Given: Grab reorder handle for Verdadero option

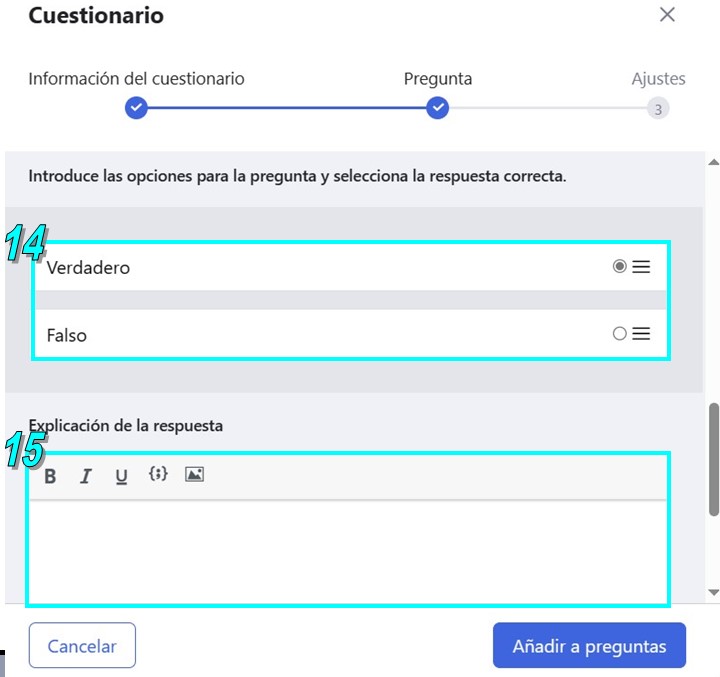Looking at the screenshot, I should (641, 267).
